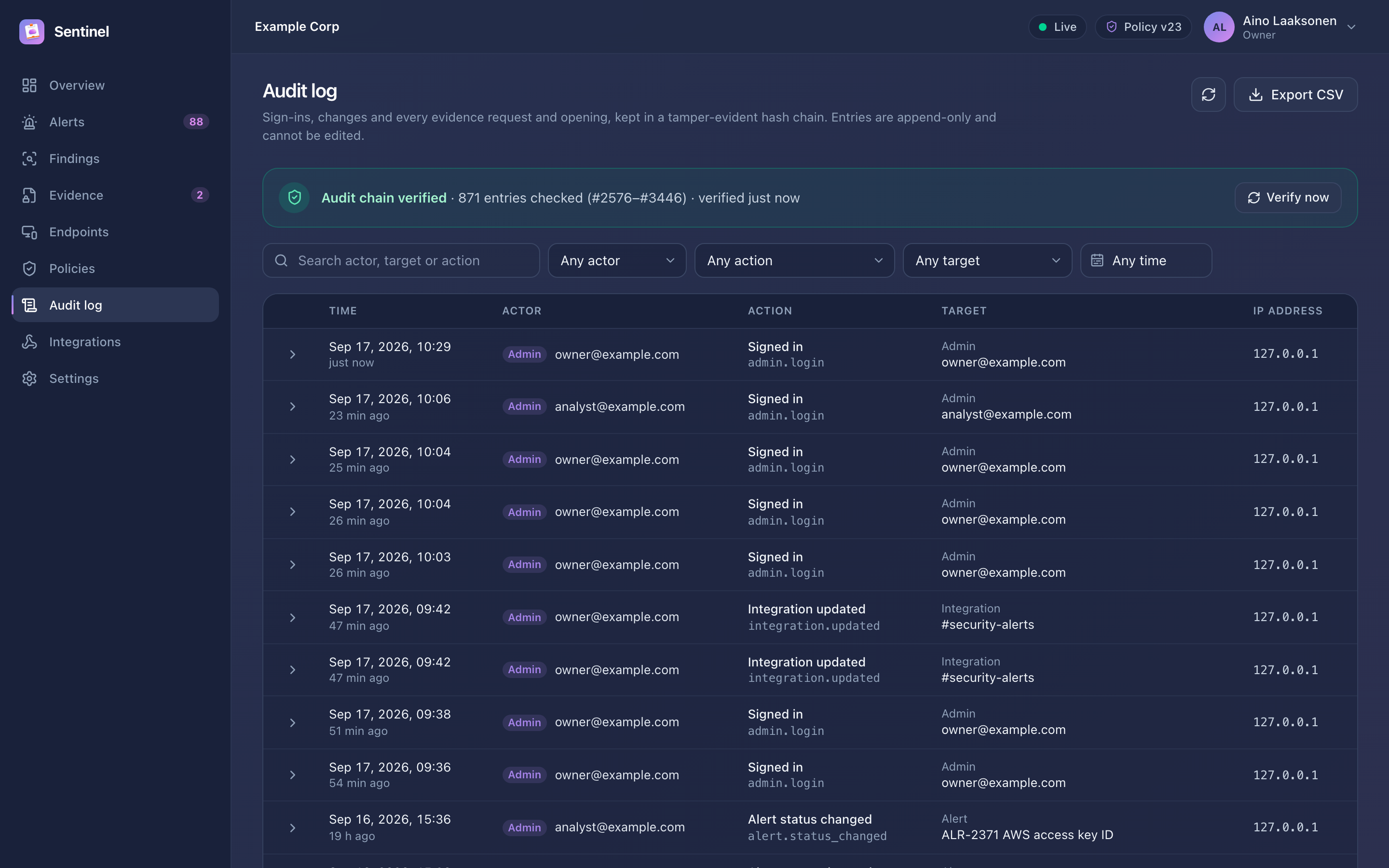Viewport: 1389px width, 868px height.
Task: Click the Admin tag in the Sep 16 row
Action: coord(525,828)
